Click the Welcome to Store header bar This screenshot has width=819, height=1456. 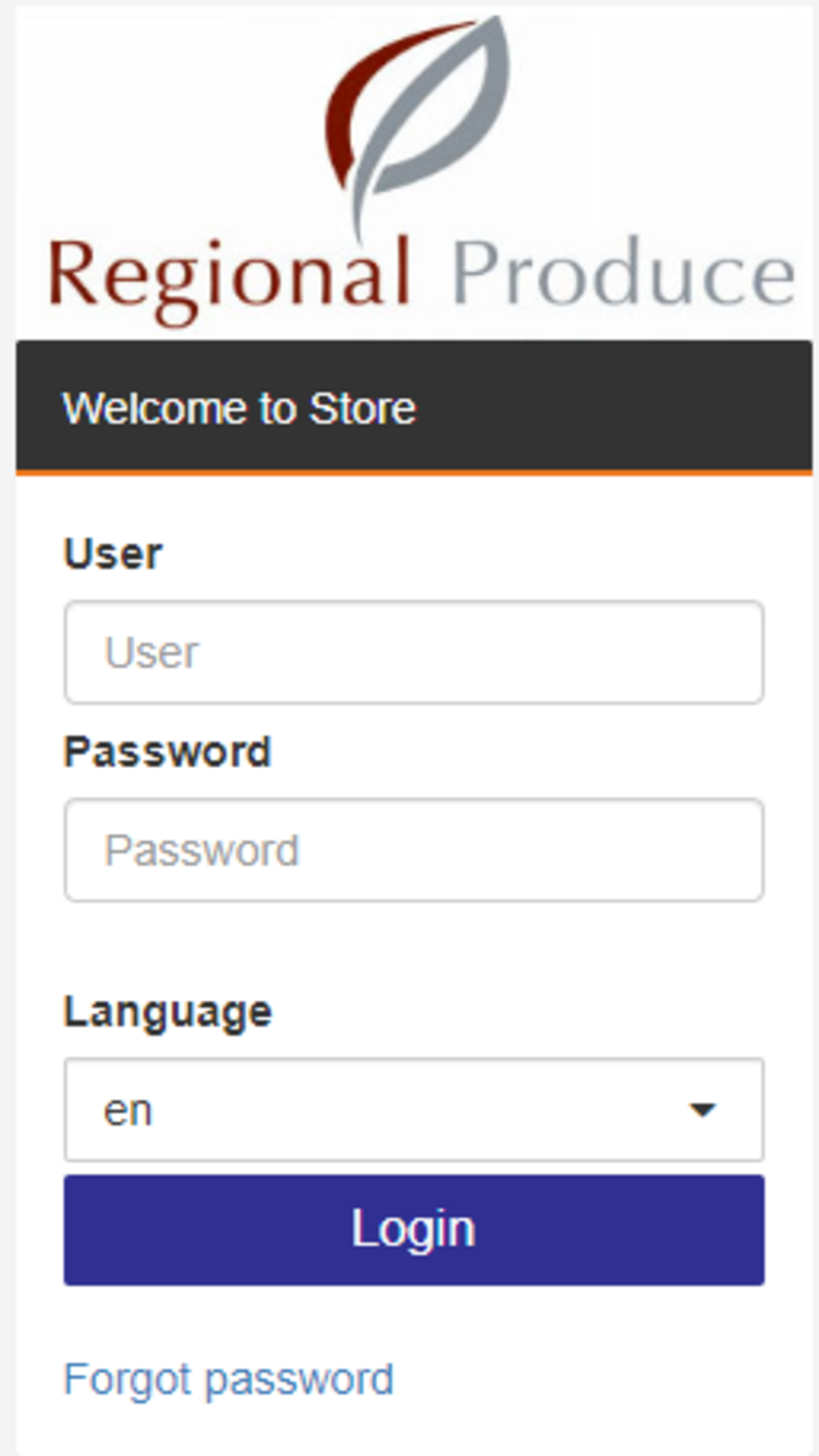coord(414,406)
